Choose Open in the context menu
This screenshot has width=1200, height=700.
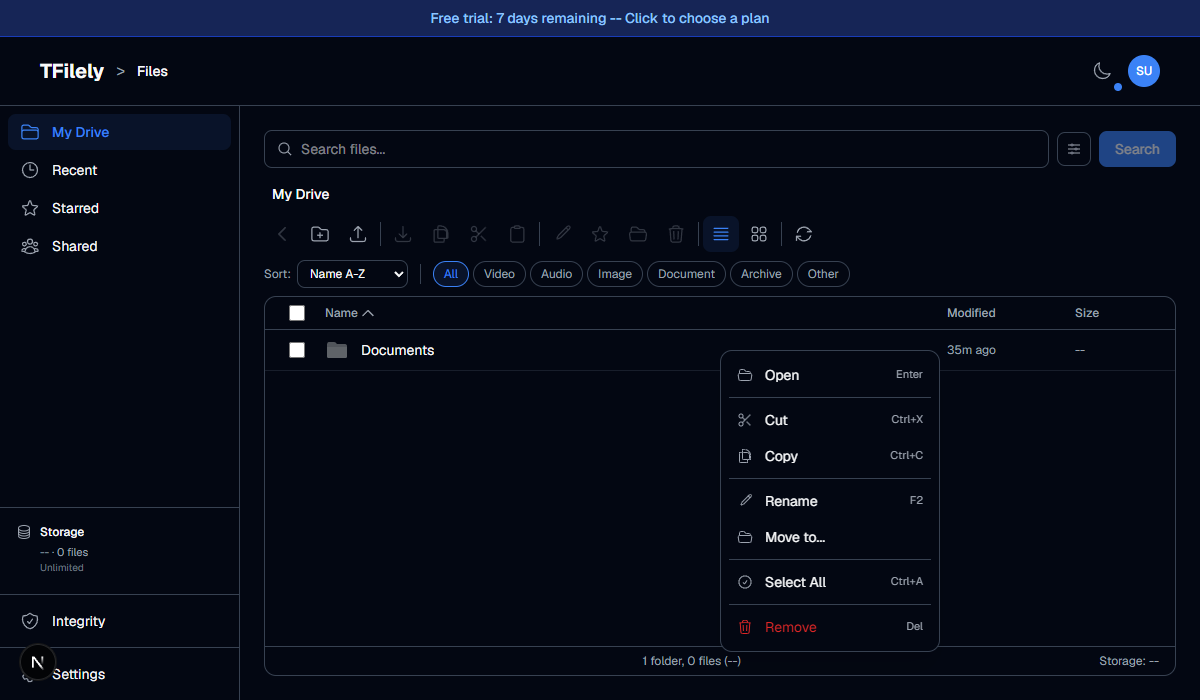[830, 375]
